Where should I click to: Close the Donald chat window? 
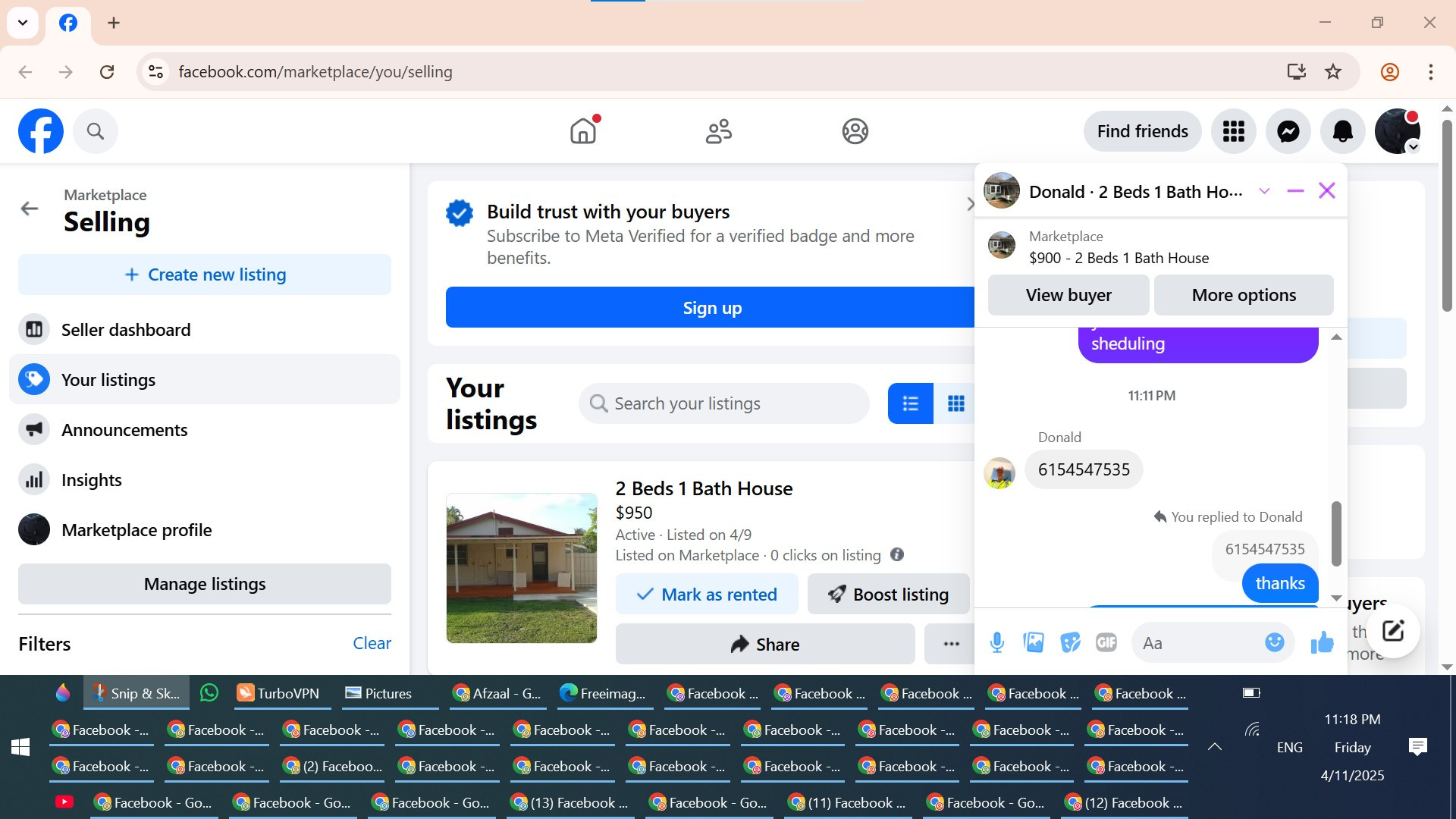point(1327,190)
